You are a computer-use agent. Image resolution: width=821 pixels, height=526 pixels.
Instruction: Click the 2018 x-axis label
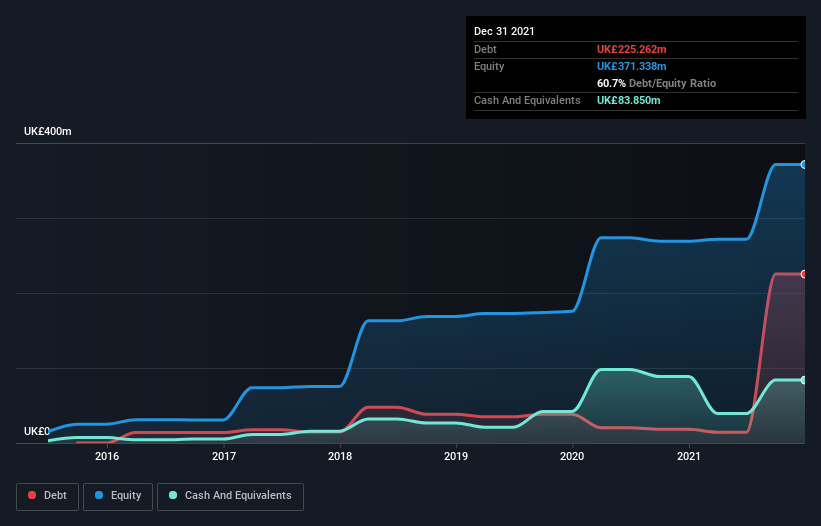340,456
